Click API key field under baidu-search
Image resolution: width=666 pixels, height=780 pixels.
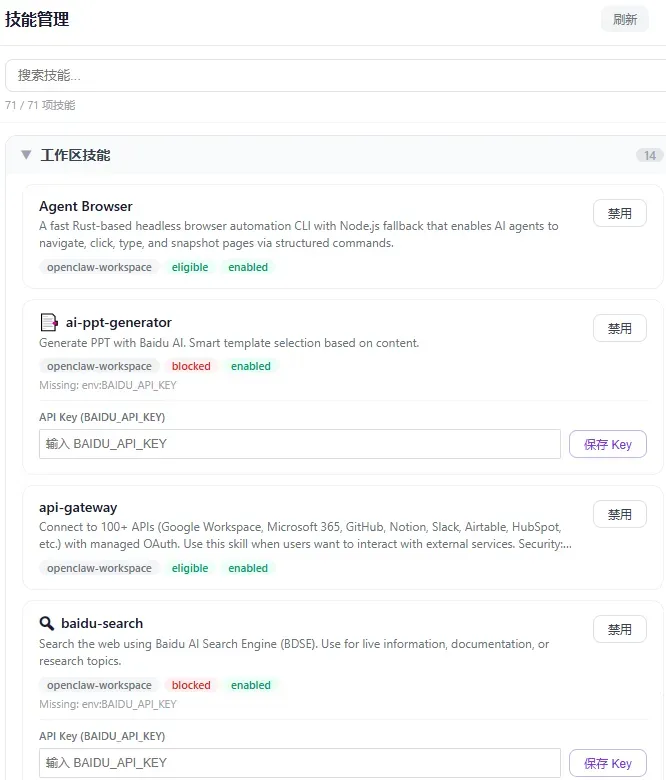300,763
